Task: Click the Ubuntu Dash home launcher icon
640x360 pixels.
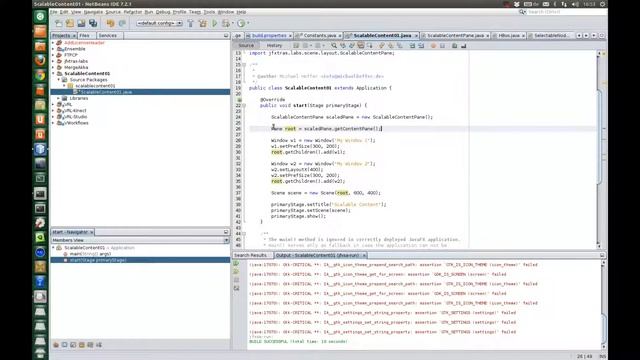Action: pyautogui.click(x=40, y=16)
